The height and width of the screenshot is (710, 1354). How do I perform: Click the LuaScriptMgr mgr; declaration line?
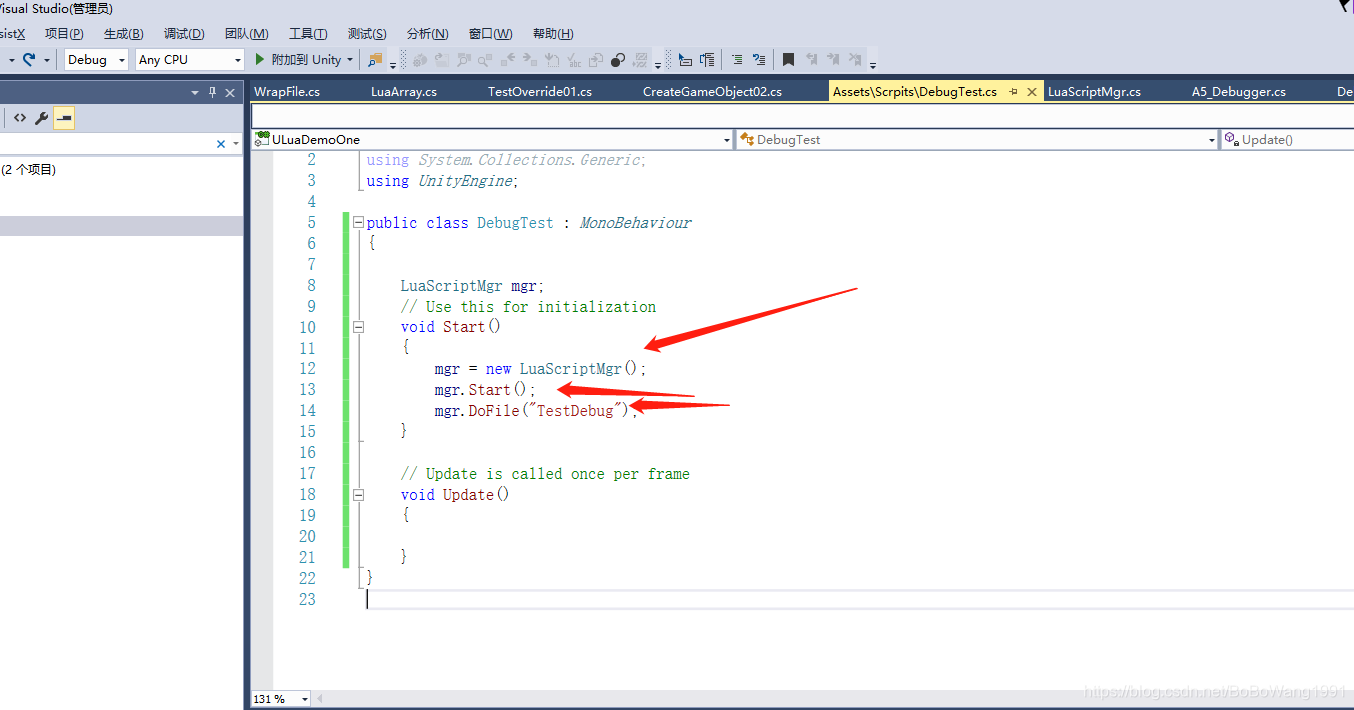[472, 286]
